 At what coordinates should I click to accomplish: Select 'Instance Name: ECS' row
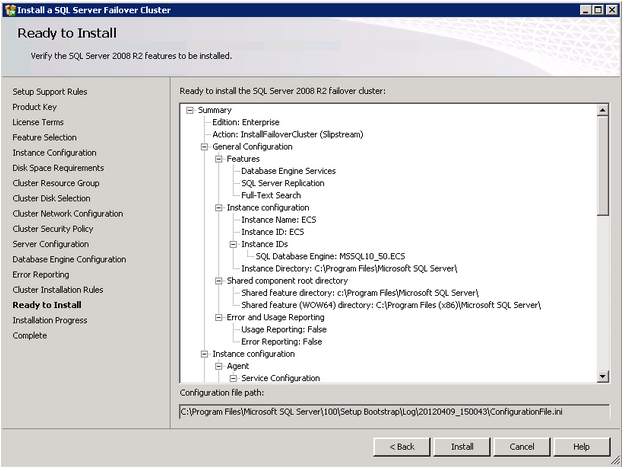point(279,220)
